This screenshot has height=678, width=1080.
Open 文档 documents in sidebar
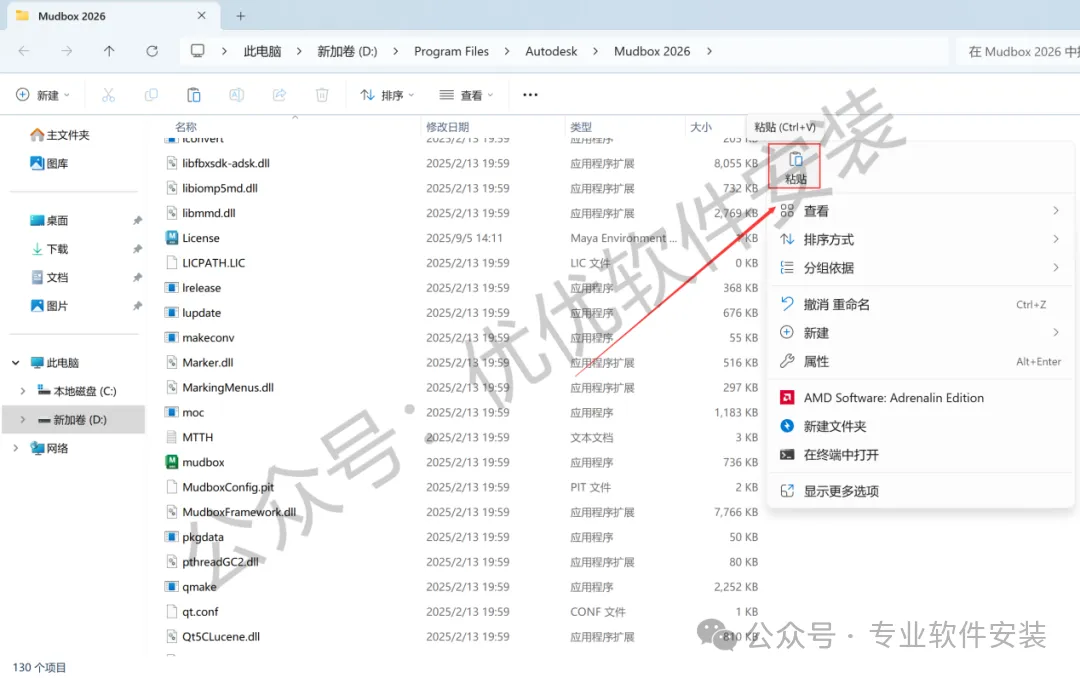point(49,277)
